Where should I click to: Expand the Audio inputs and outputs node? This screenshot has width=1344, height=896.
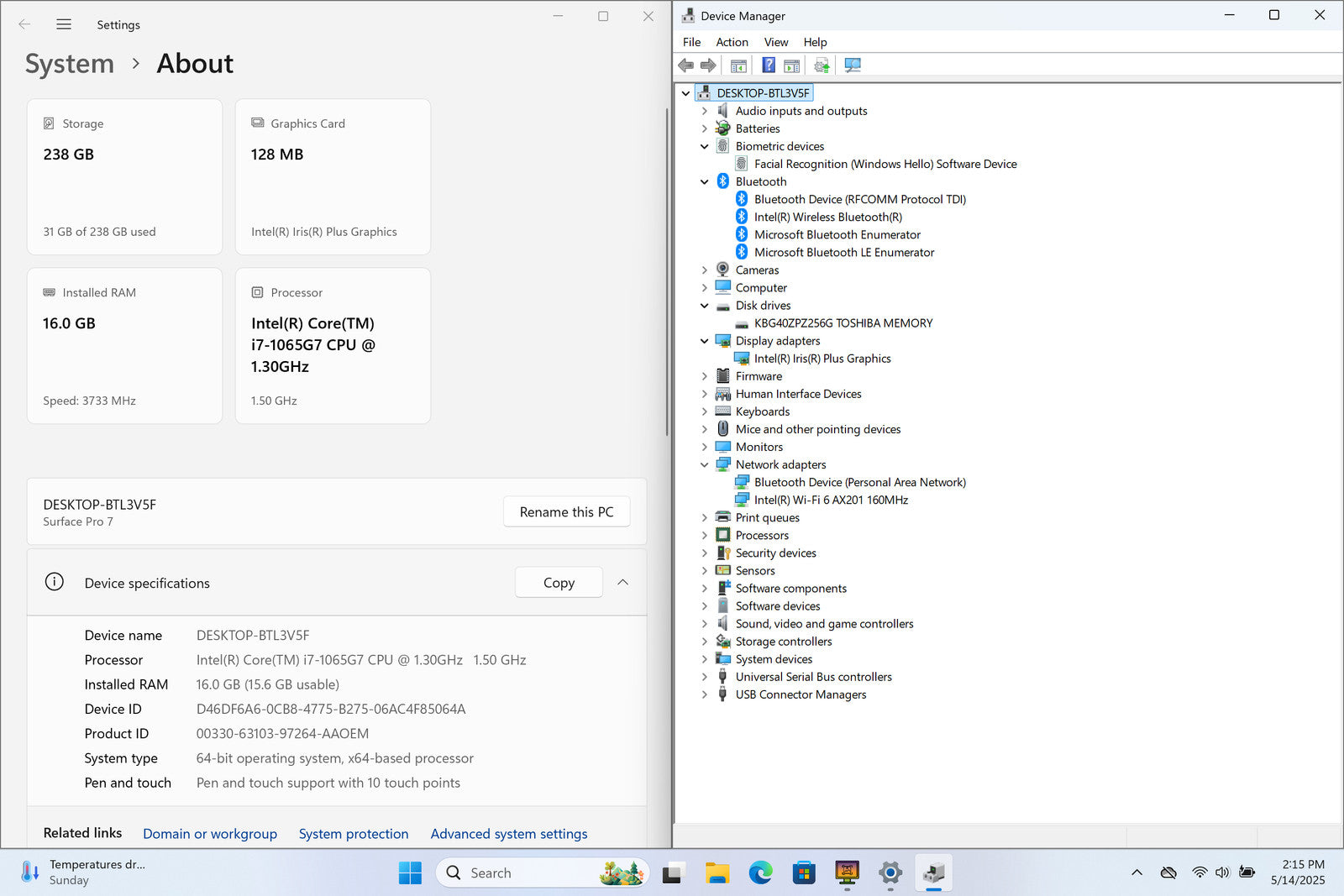tap(705, 111)
